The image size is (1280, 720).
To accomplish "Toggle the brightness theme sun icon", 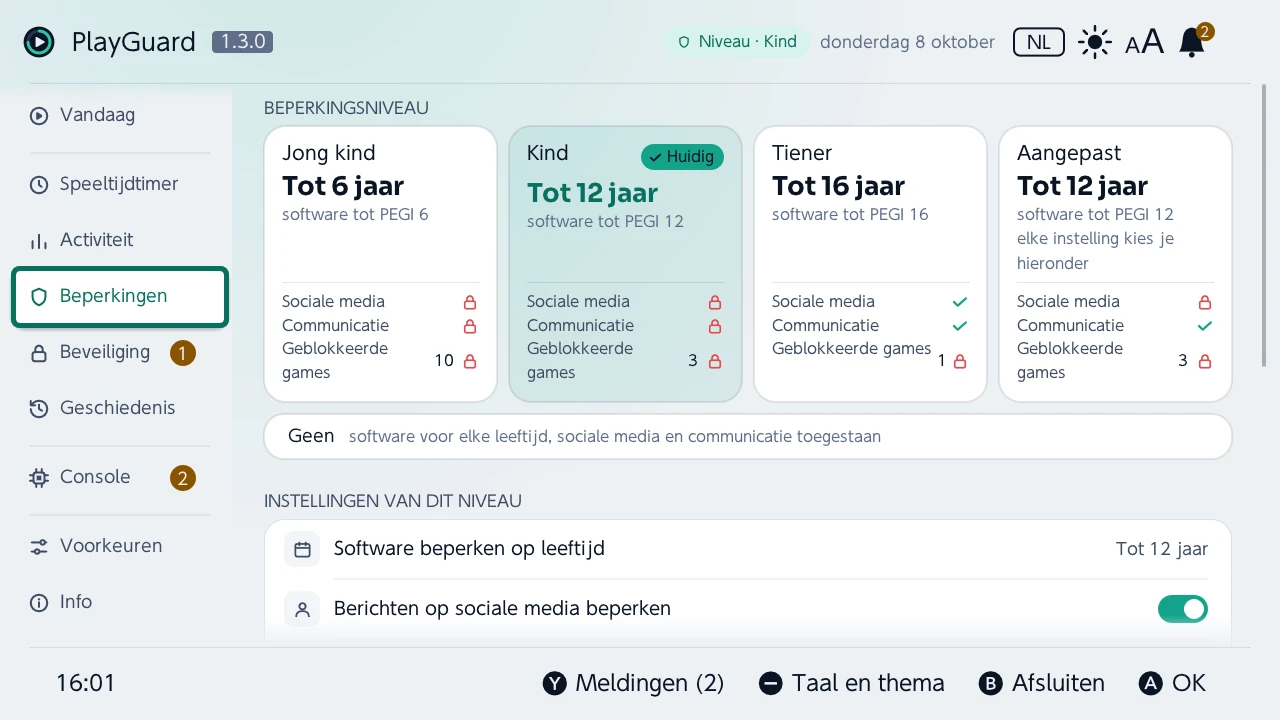I will (1095, 42).
